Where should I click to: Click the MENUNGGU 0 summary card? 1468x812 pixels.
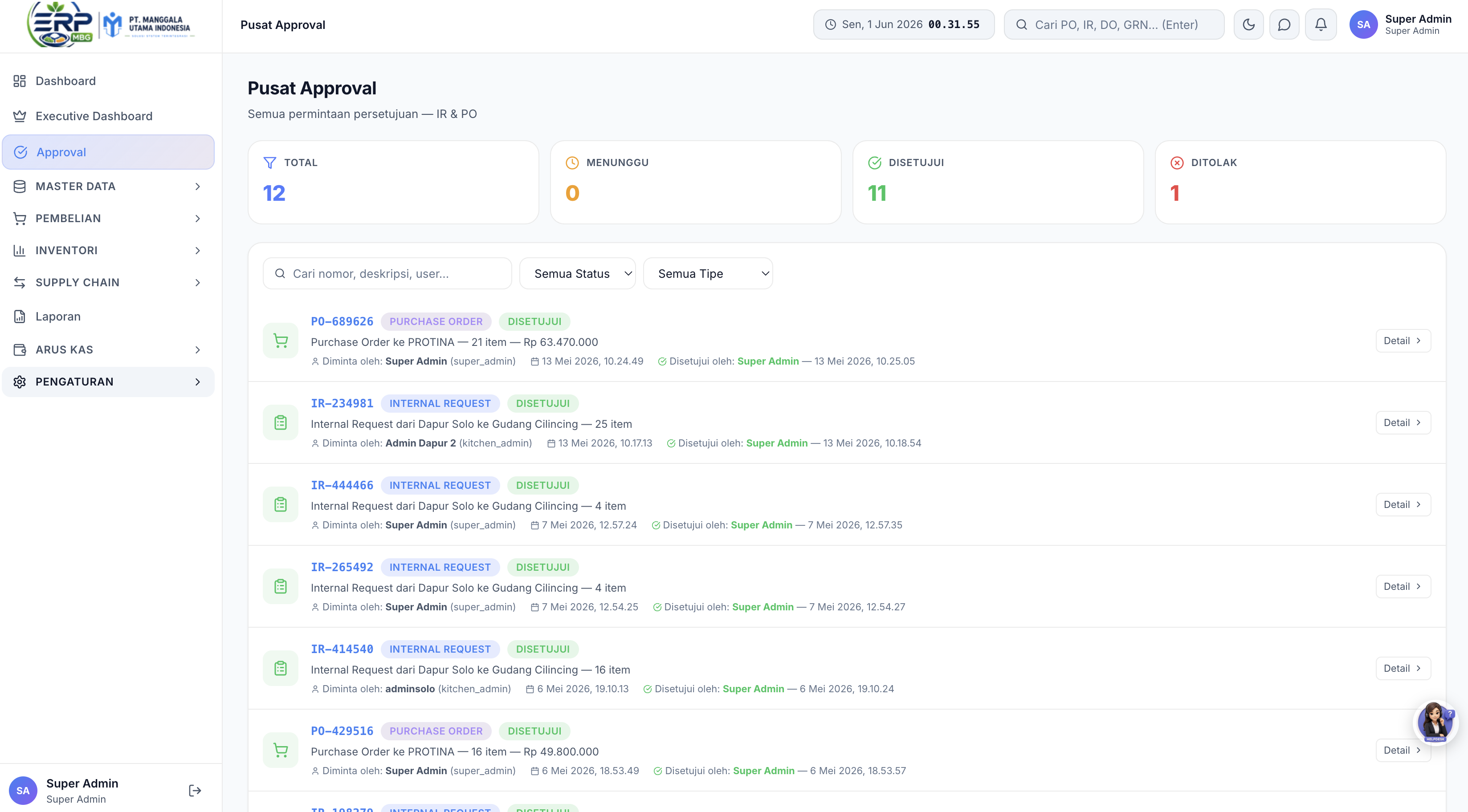pos(695,182)
